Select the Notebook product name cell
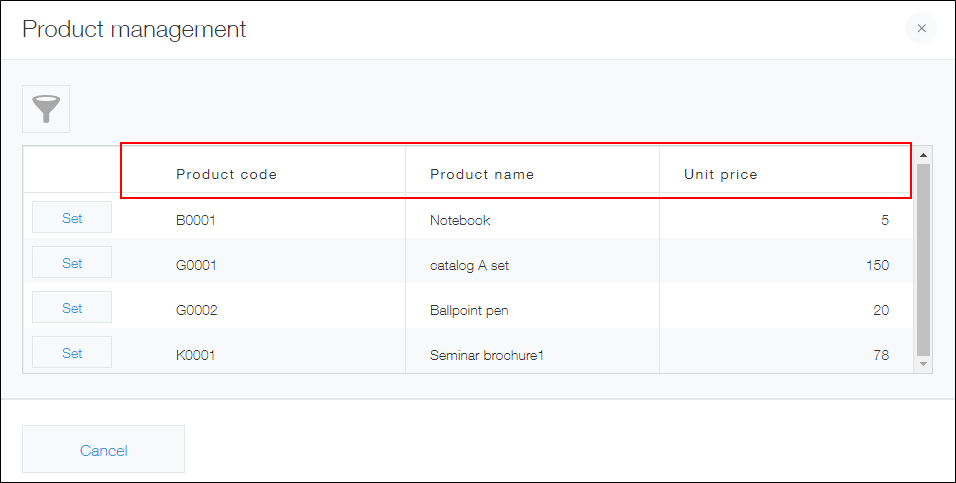 pos(460,220)
